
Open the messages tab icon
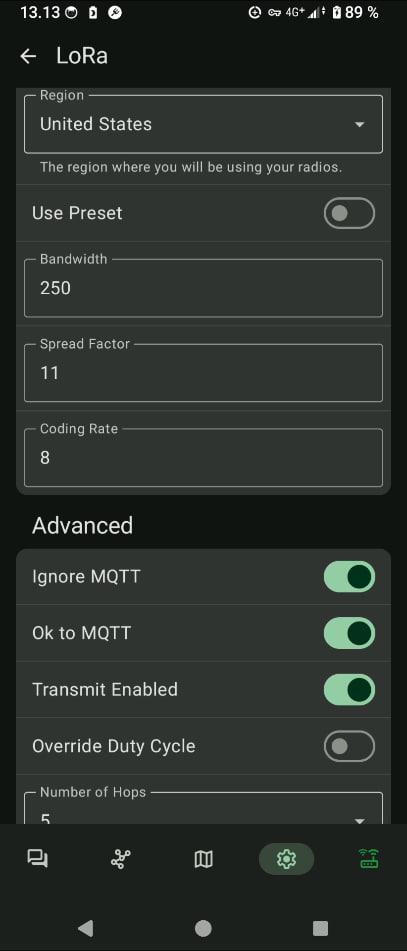coord(38,859)
